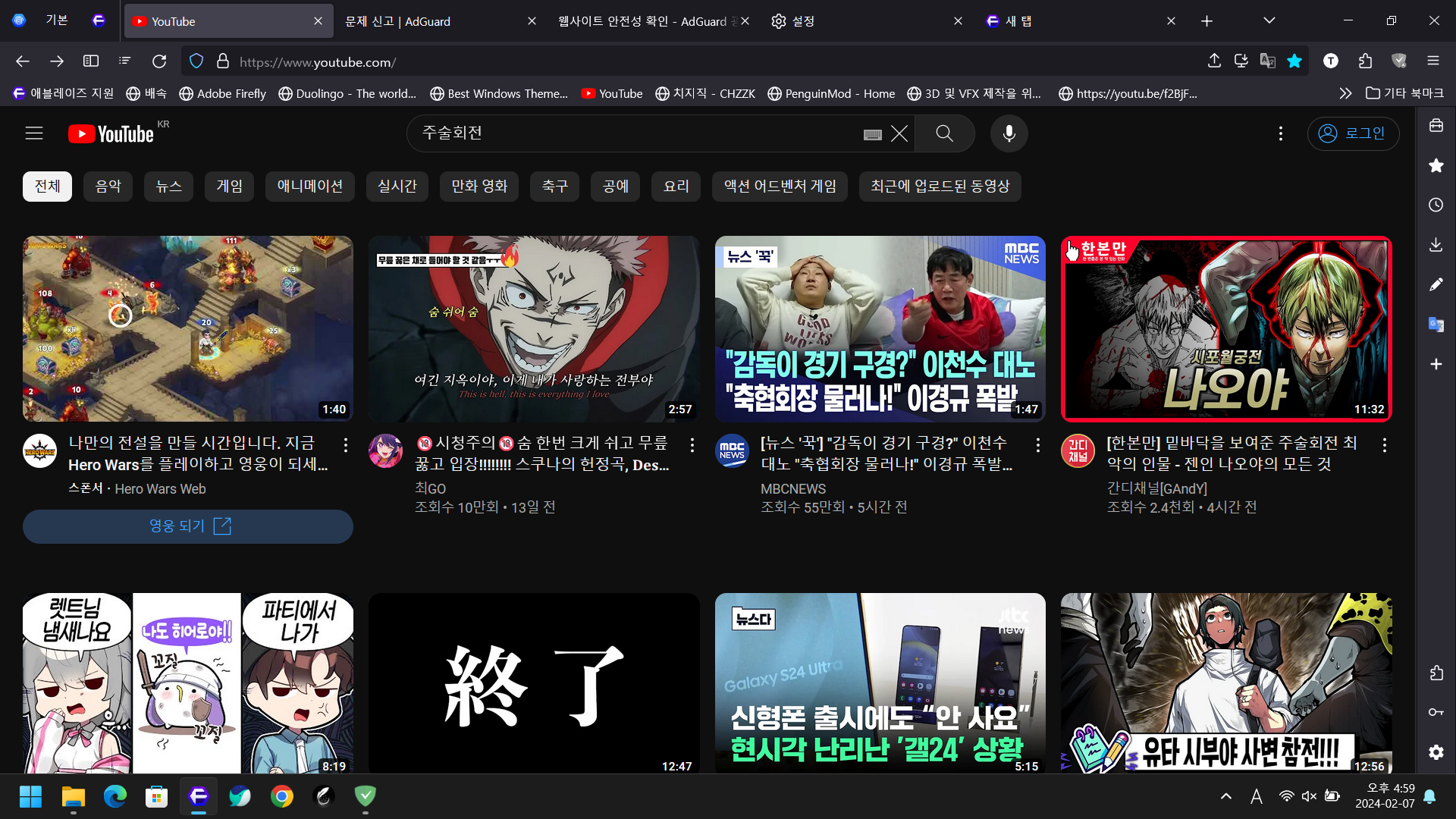This screenshot has width=1456, height=819.
Task: Expand hidden bookmarks overflow chevron
Action: (x=1345, y=93)
